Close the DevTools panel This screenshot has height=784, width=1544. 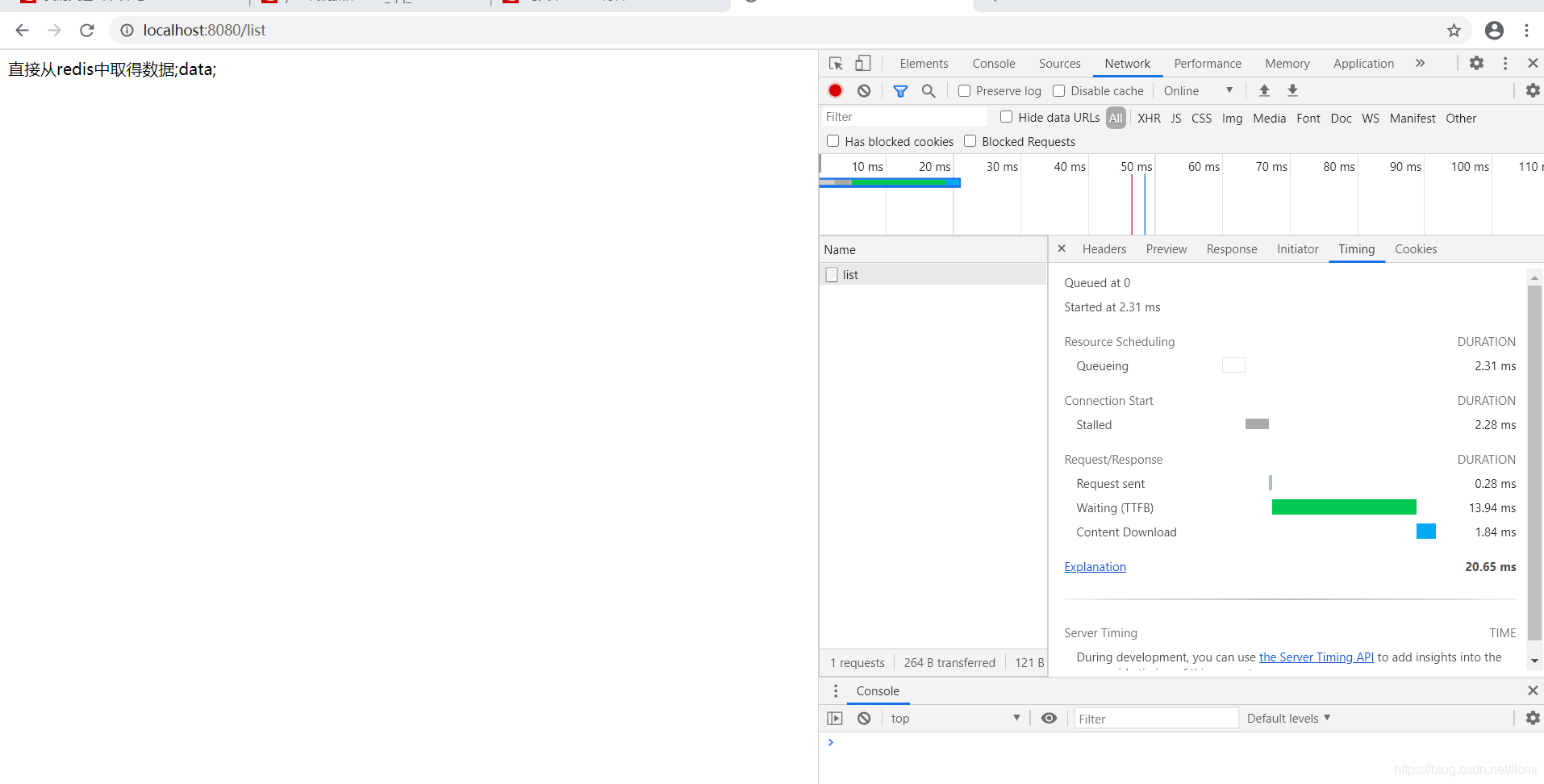pos(1533,63)
